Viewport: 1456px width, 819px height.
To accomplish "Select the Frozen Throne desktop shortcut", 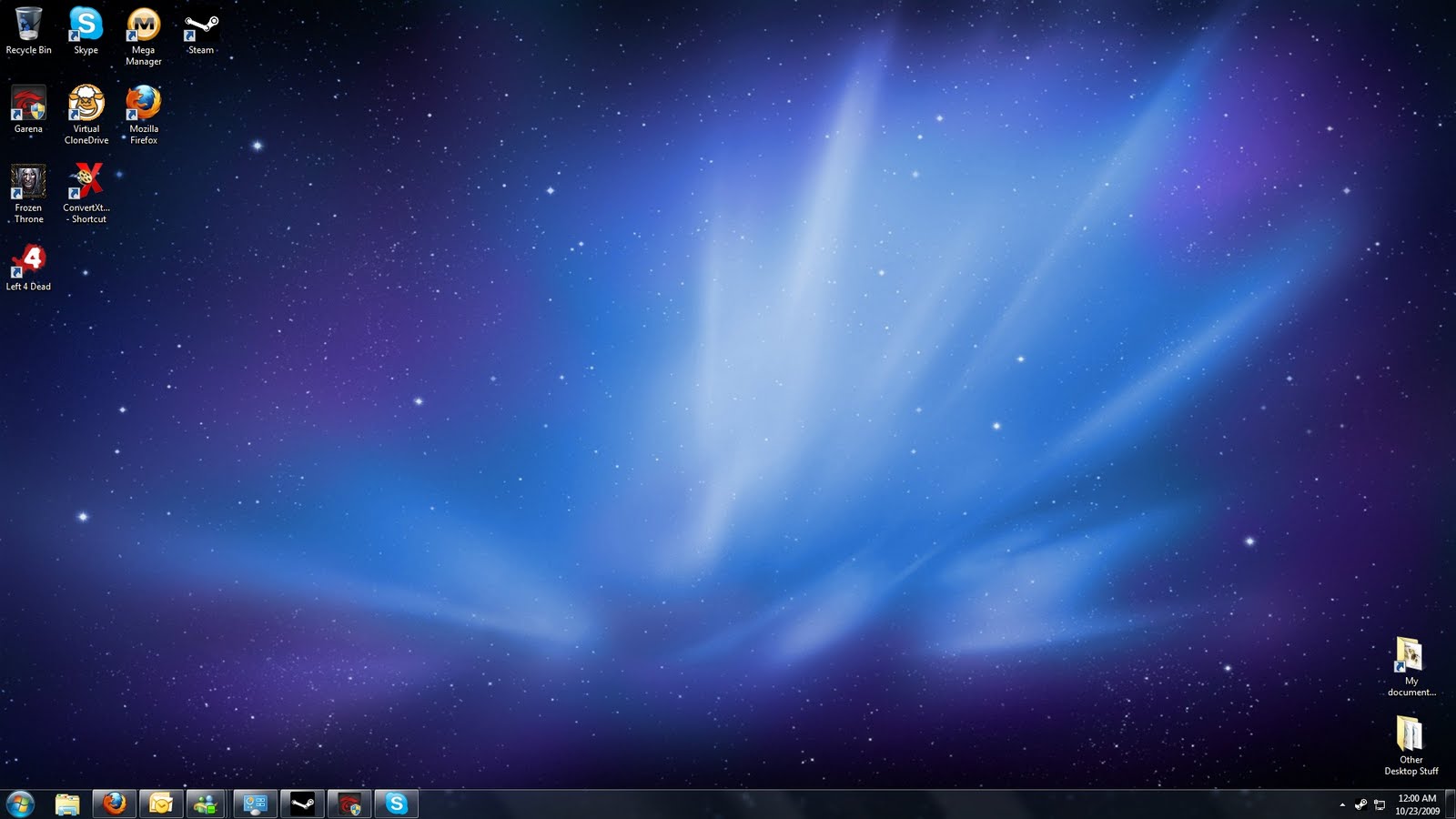I will [28, 194].
